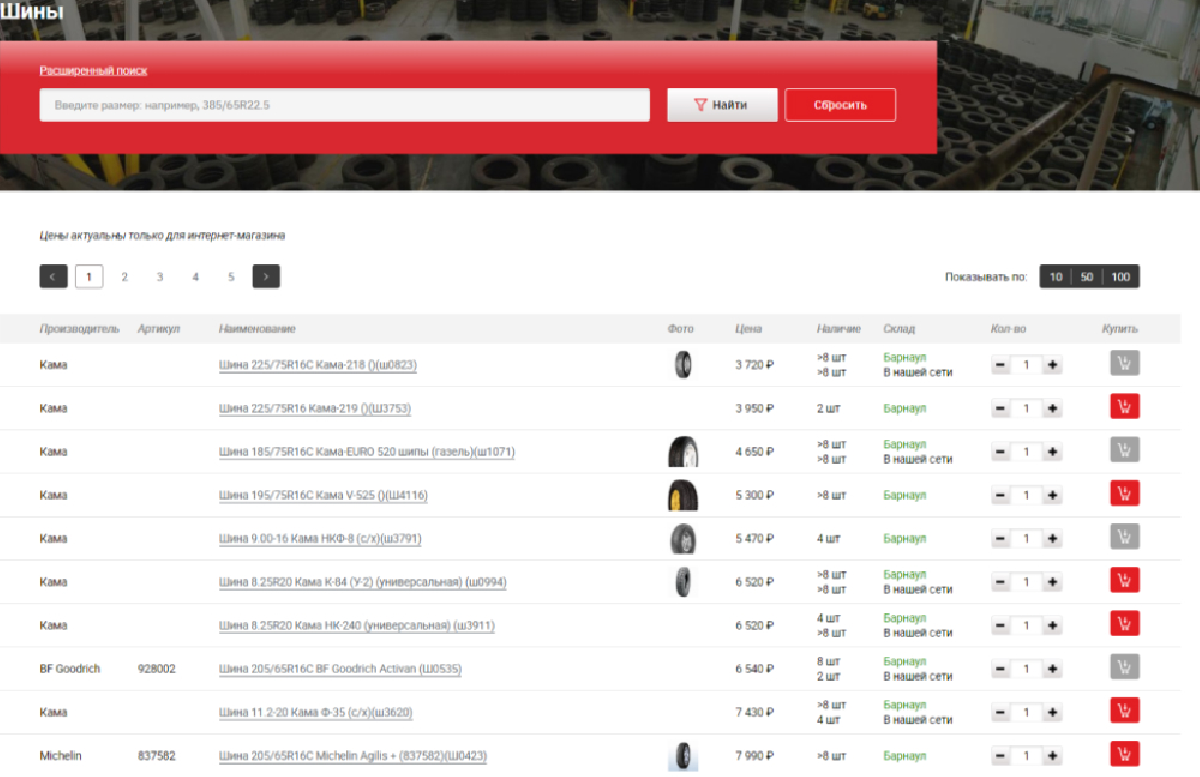Screen dimensions: 1200x777
Task: Increase quantity for Кама НКФ-8 tire
Action: pos(1052,538)
